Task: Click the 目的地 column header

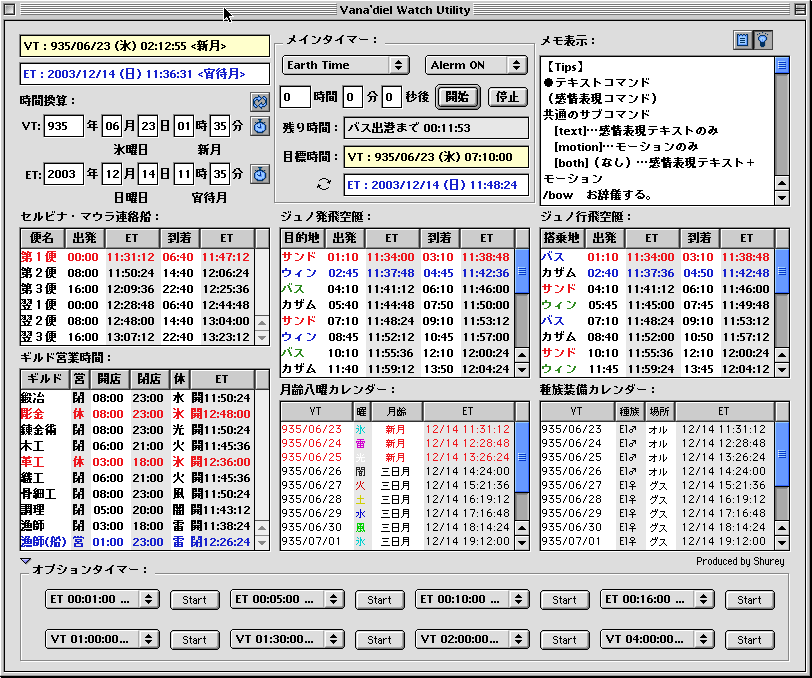Action: [302, 238]
